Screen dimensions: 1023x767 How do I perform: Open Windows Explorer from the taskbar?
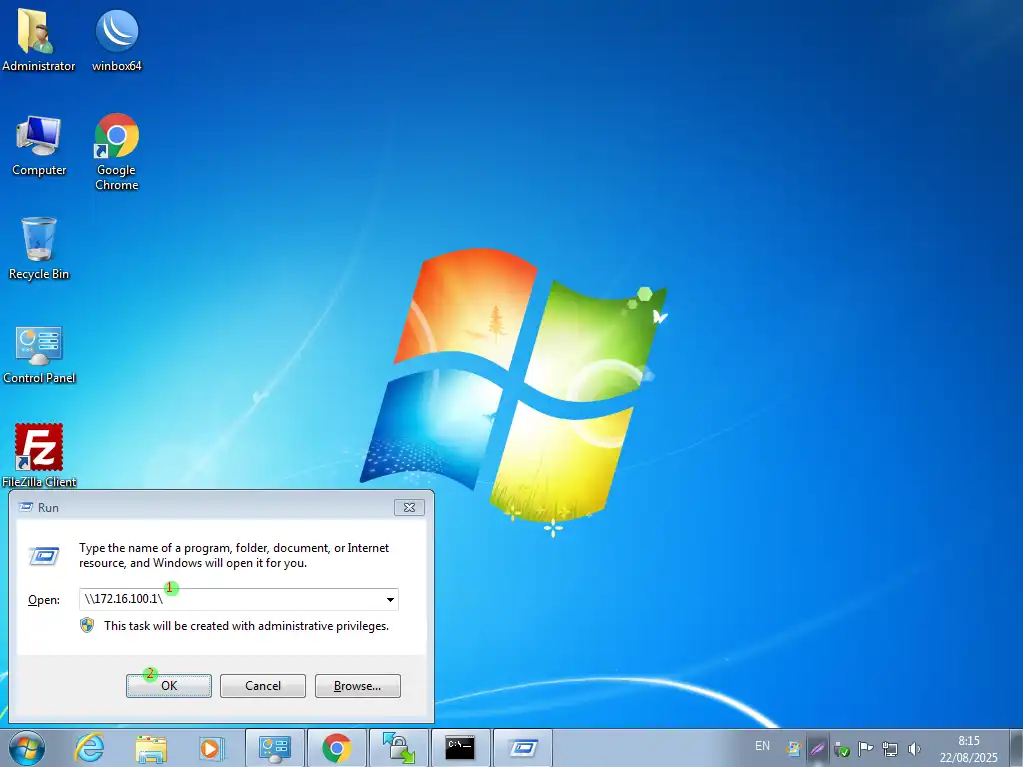151,748
